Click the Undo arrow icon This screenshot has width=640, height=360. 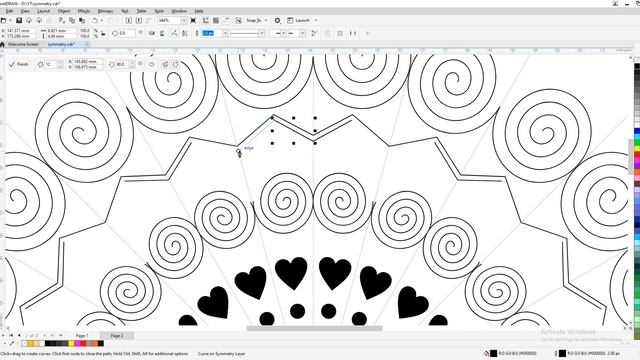coord(95,20)
